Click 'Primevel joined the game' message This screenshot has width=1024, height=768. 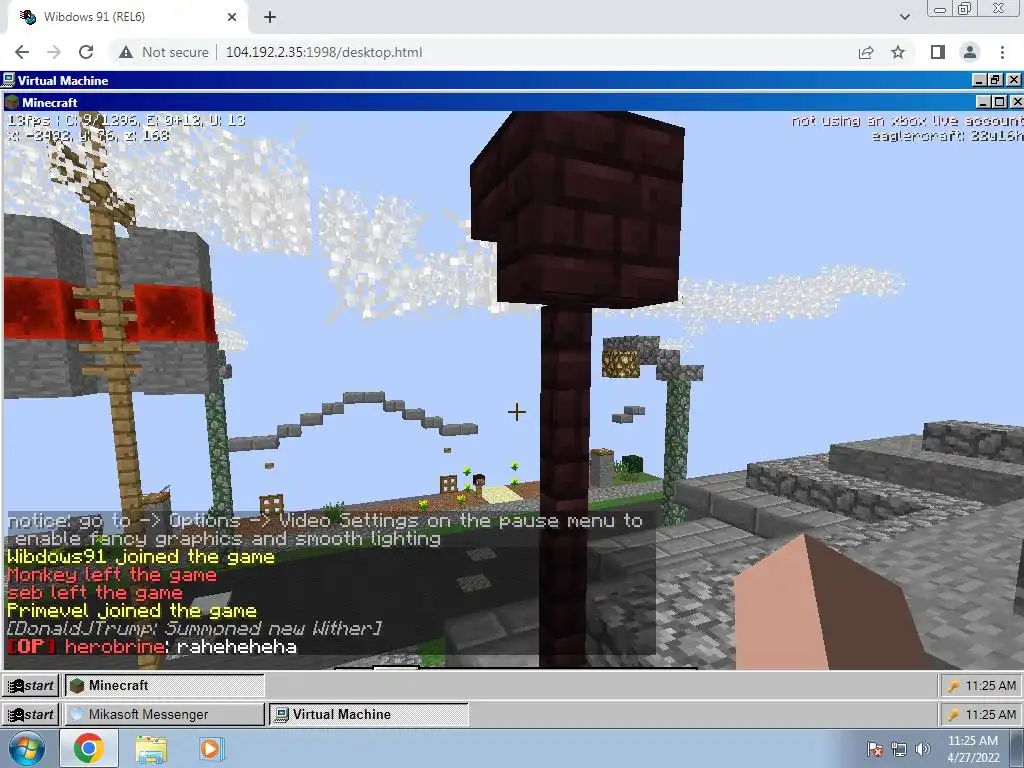tap(131, 611)
